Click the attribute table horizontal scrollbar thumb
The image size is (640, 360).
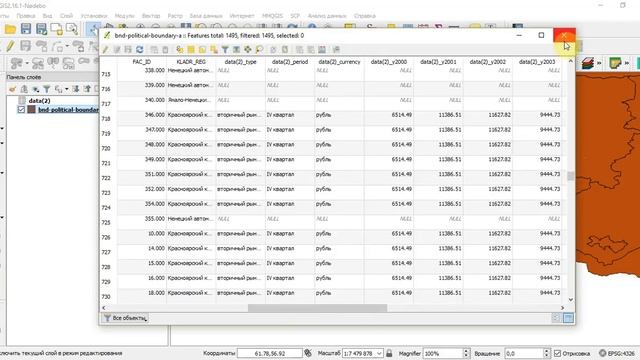[318, 308]
